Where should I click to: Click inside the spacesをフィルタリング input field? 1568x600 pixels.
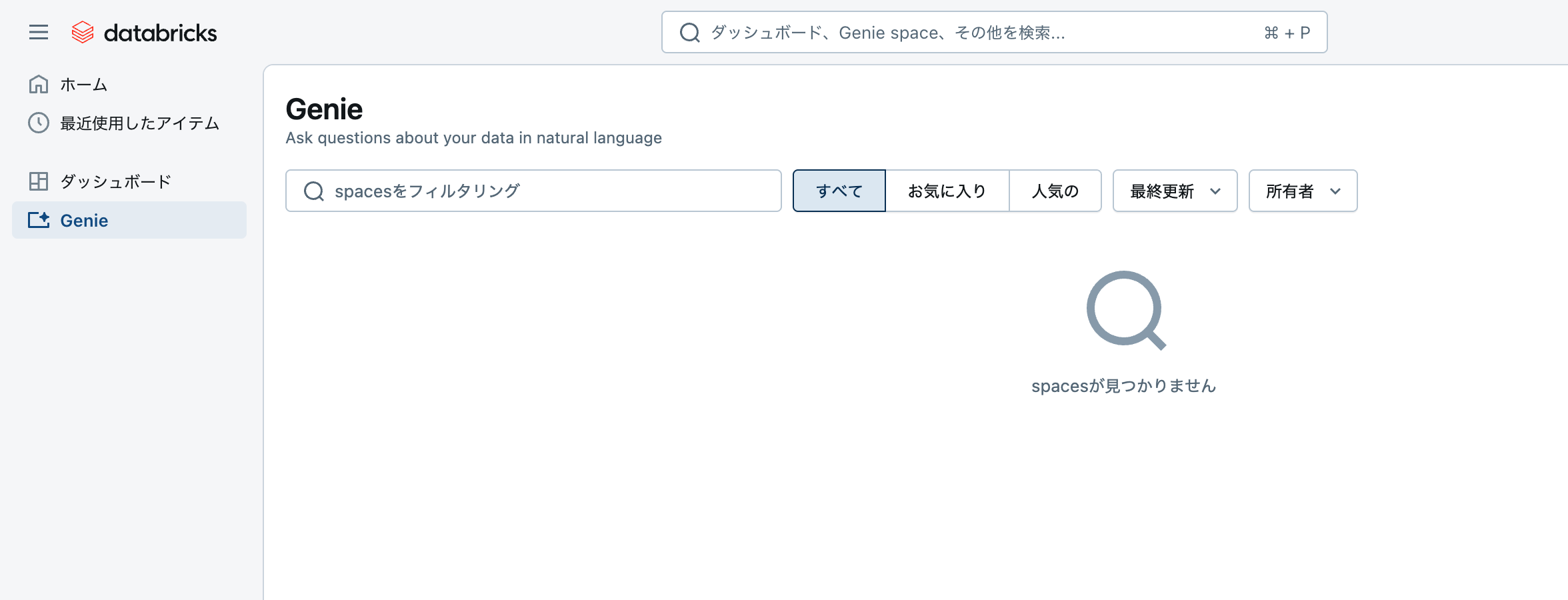coord(533,191)
